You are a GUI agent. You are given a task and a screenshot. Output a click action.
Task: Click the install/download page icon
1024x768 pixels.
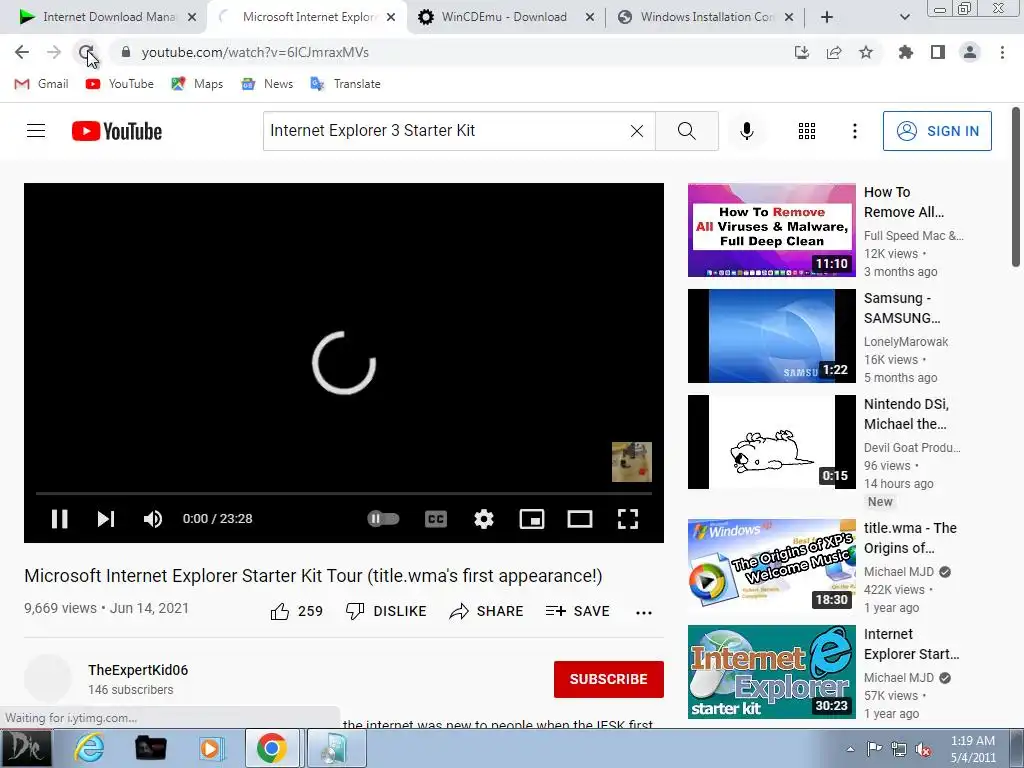(x=801, y=52)
